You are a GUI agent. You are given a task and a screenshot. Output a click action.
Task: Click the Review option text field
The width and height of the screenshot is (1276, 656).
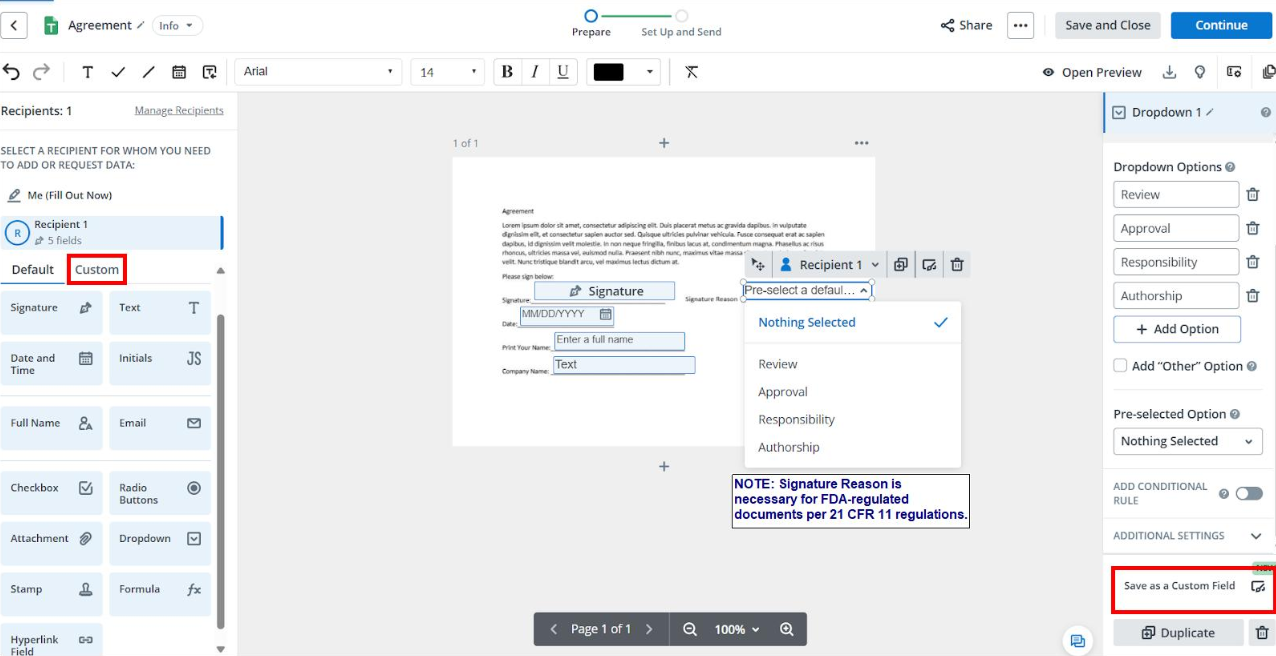1176,195
